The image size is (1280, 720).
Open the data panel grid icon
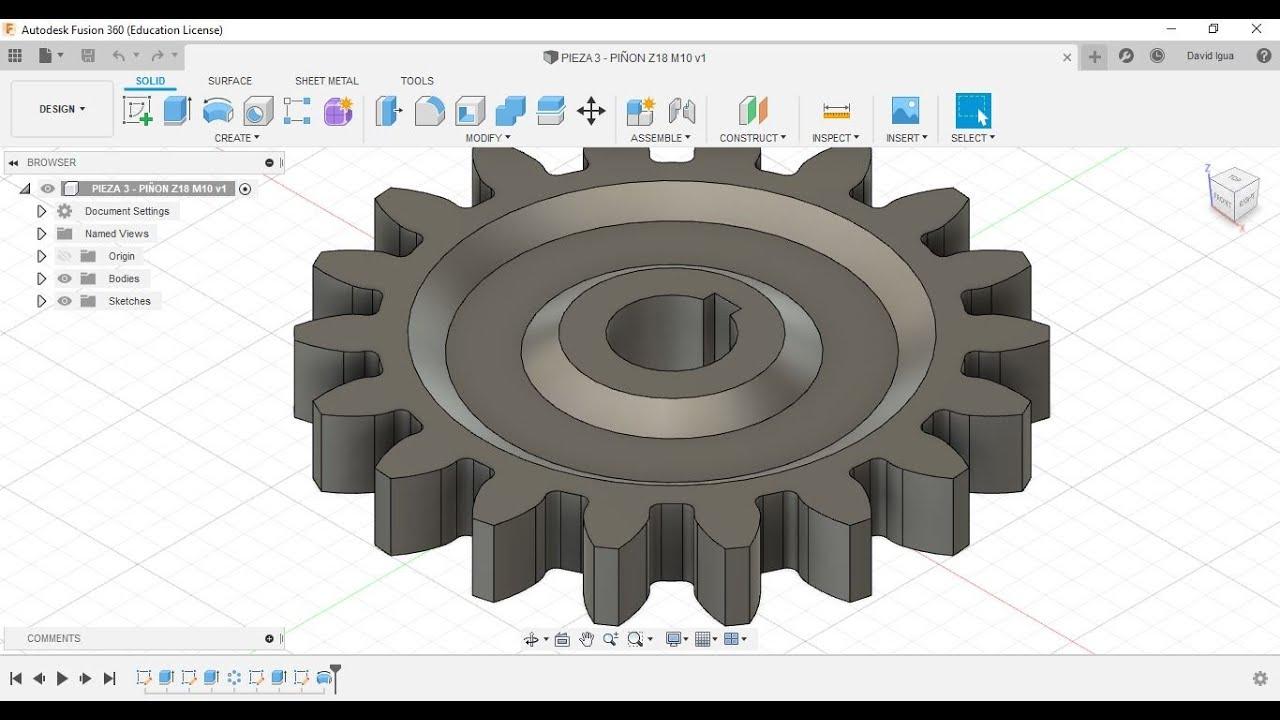[x=15, y=56]
